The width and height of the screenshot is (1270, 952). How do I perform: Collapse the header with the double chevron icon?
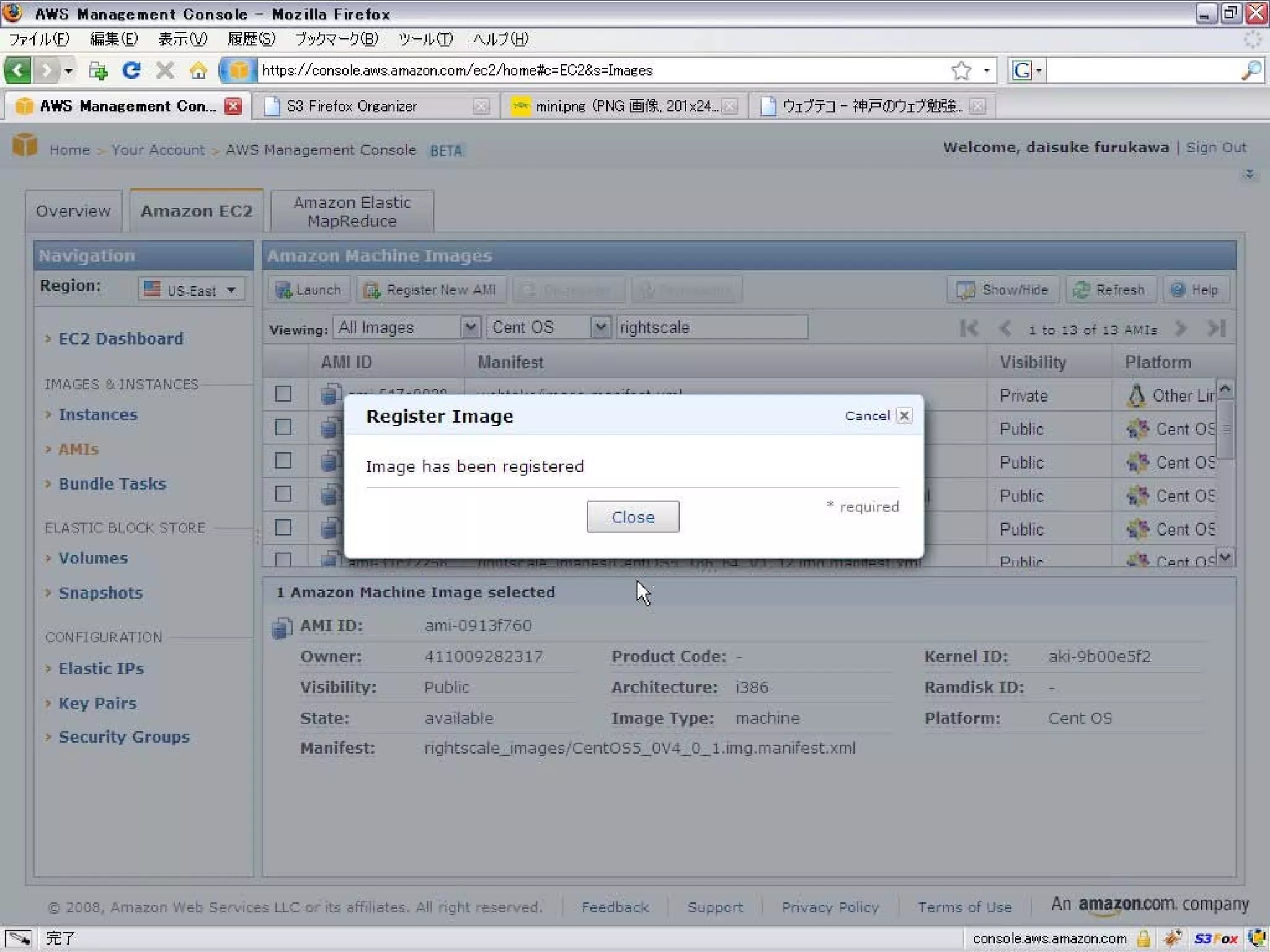pyautogui.click(x=1250, y=174)
